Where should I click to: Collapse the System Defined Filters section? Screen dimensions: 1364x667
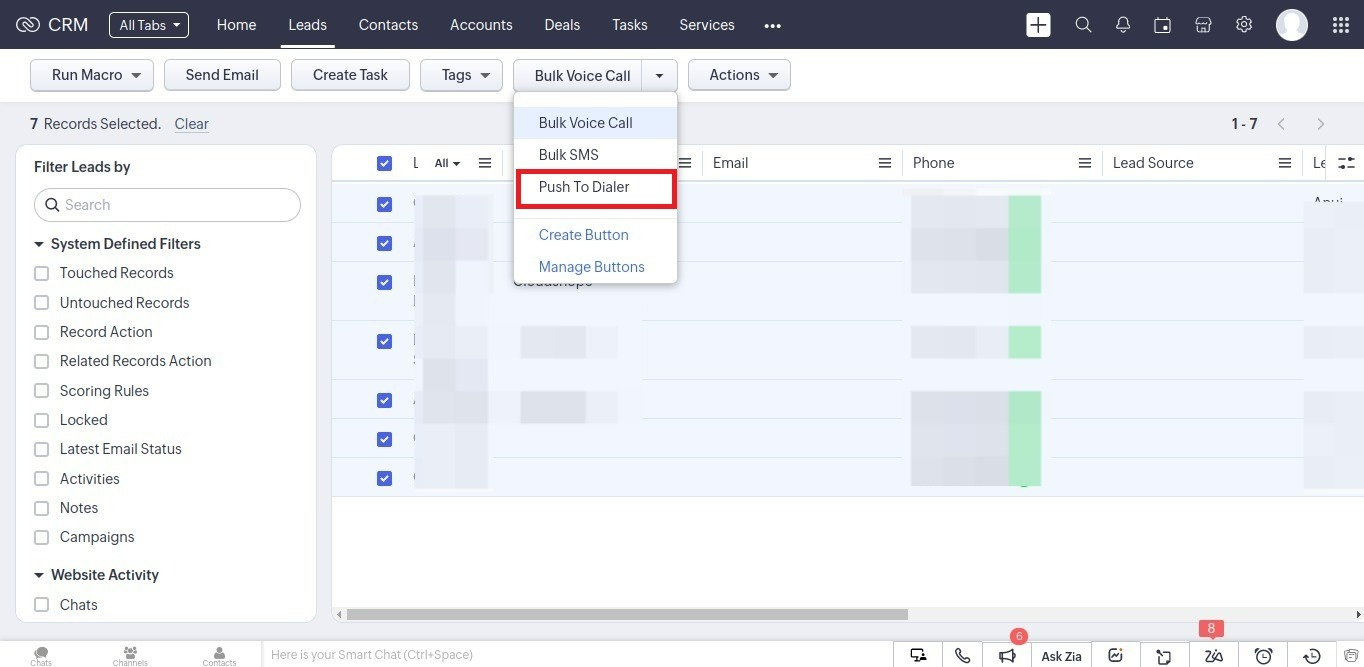(39, 244)
